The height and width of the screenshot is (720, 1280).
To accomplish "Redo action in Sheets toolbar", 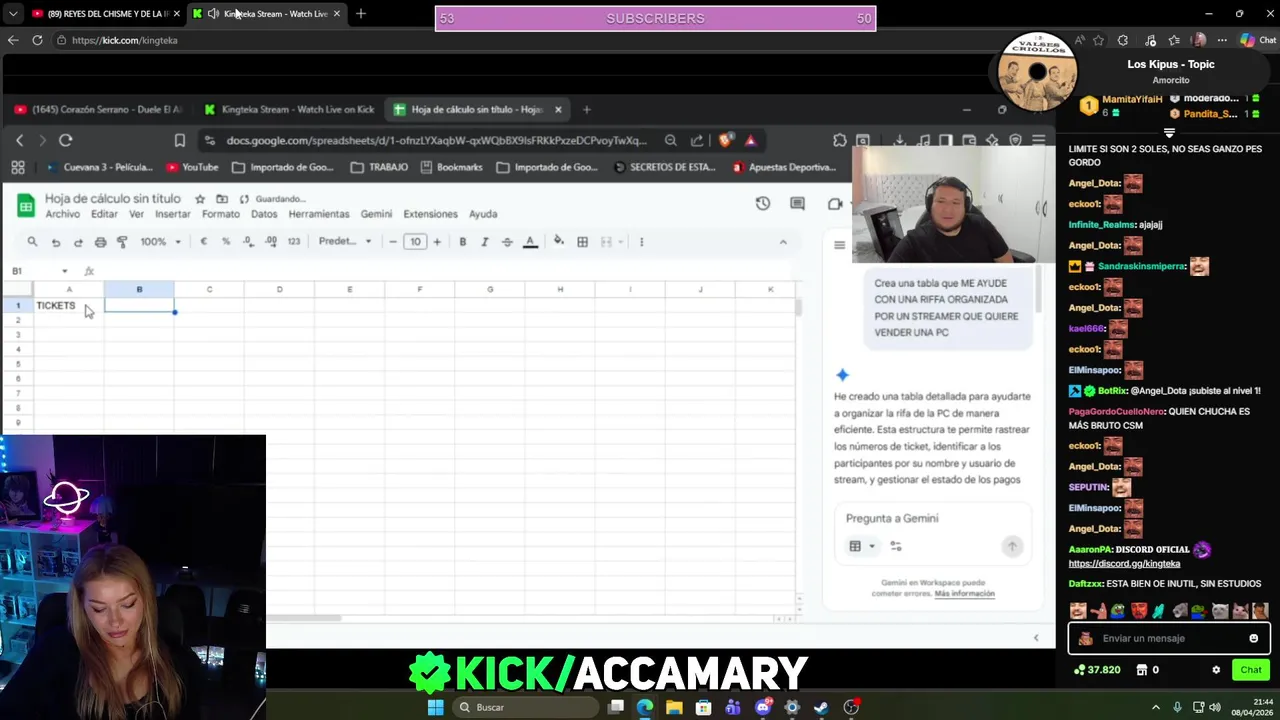I will (78, 242).
